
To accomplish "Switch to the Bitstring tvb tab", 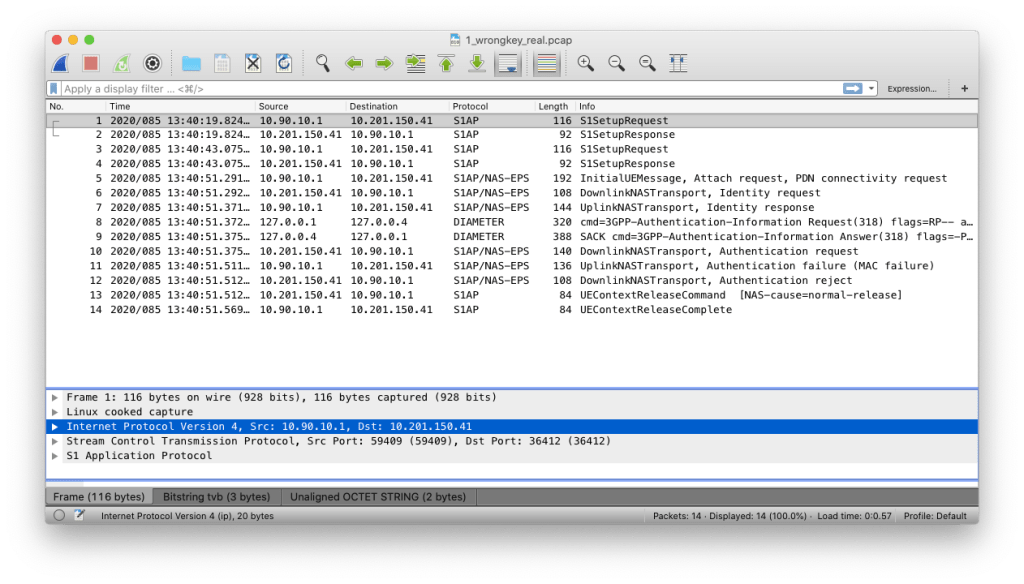I will (216, 496).
